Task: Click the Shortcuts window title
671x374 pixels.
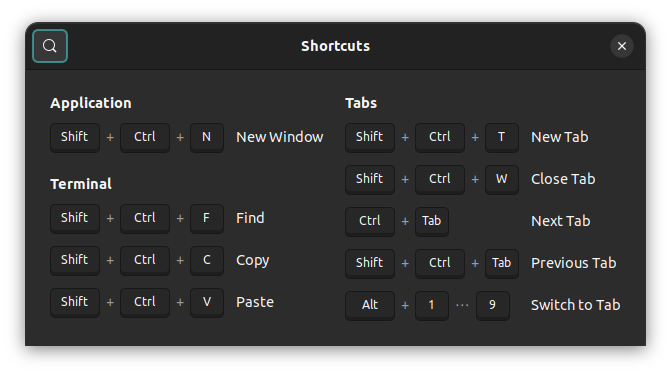Action: point(336,46)
